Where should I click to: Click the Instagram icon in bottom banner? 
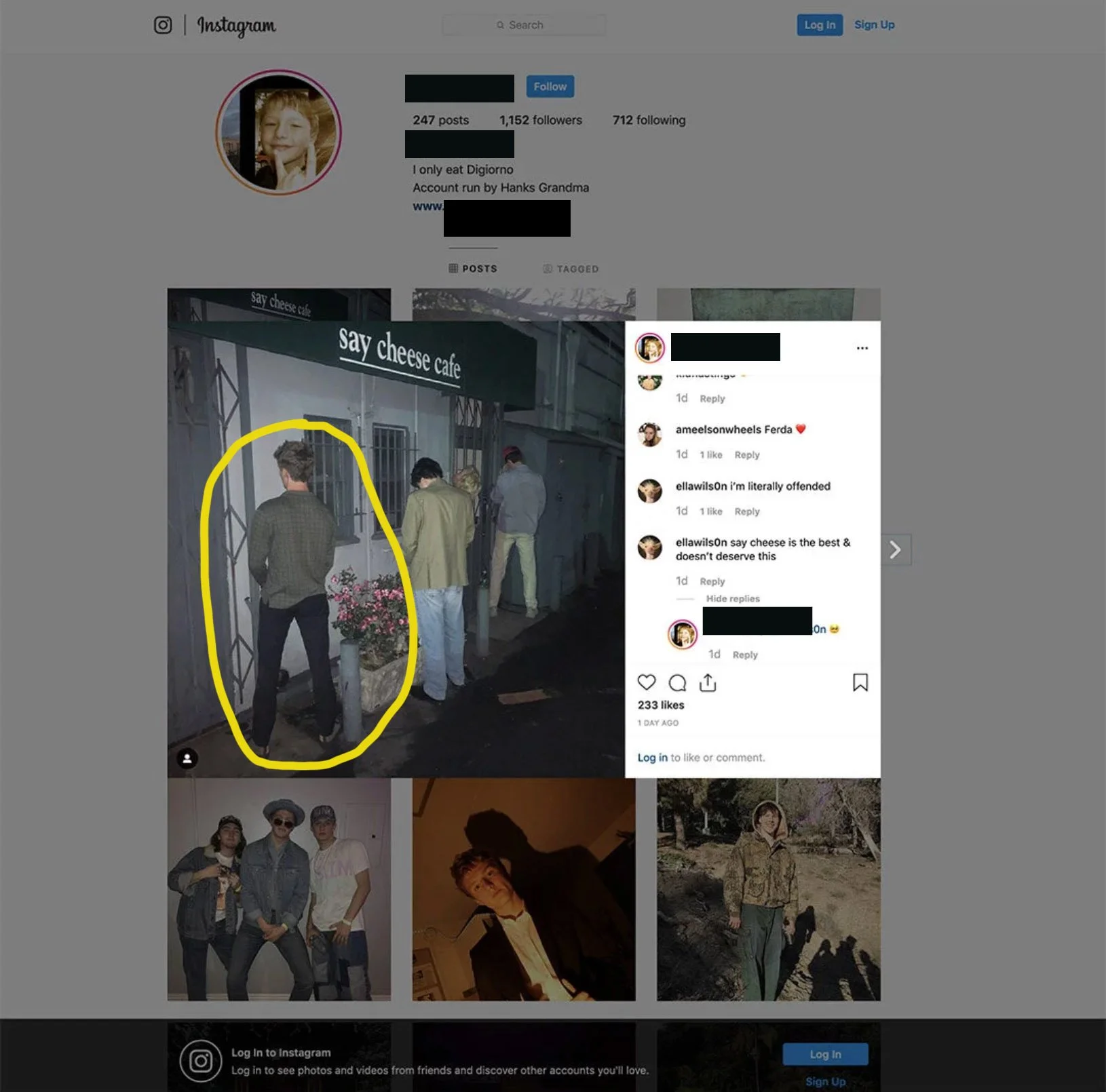click(201, 1061)
